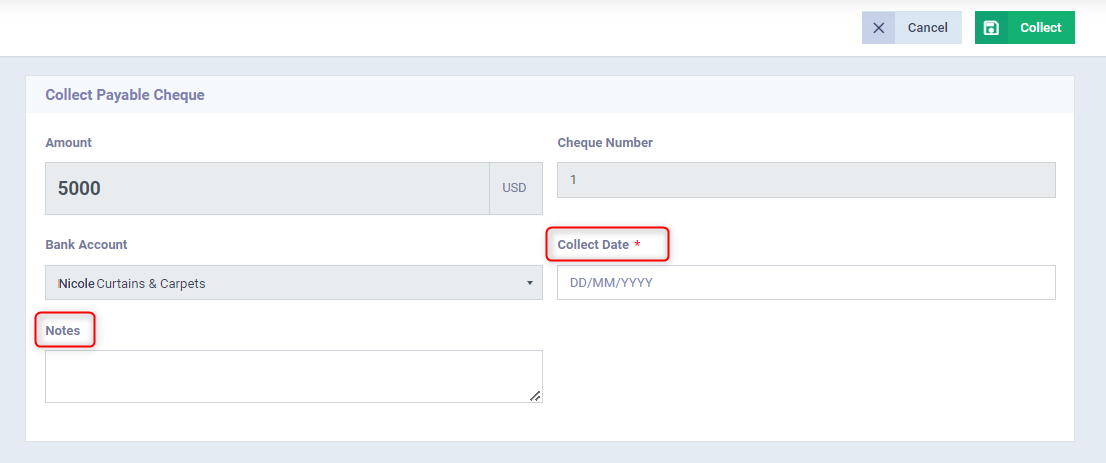This screenshot has height=463, width=1106.
Task: Click the Cheque Number field
Action: coord(806,180)
